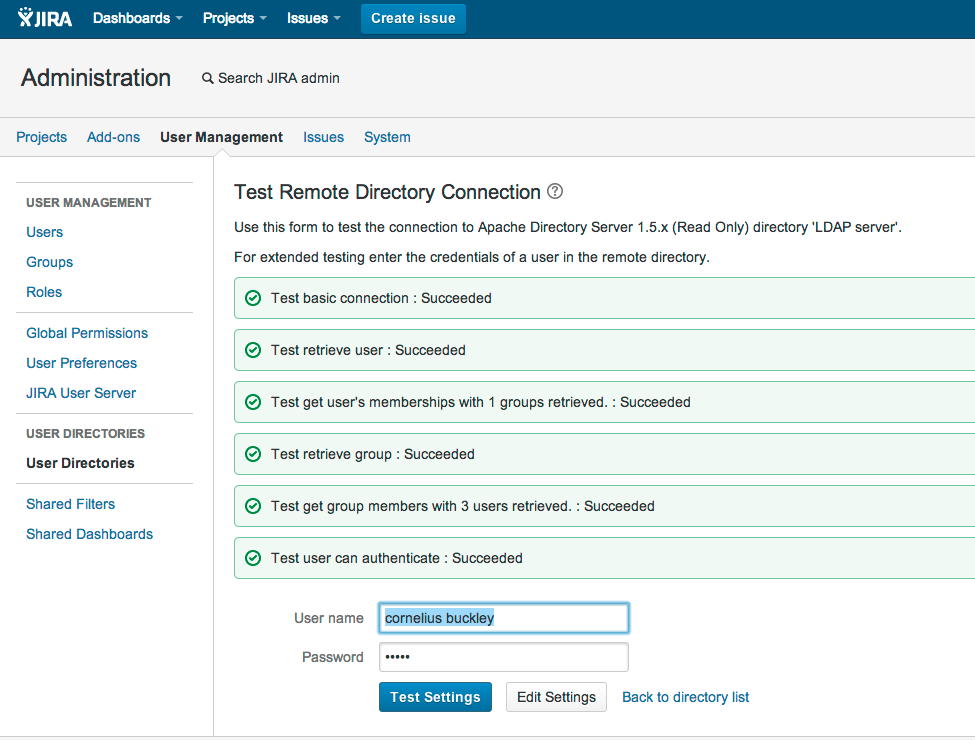975x740 pixels.
Task: Open help icon beside Test Remote Directory Connection
Action: tap(555, 192)
